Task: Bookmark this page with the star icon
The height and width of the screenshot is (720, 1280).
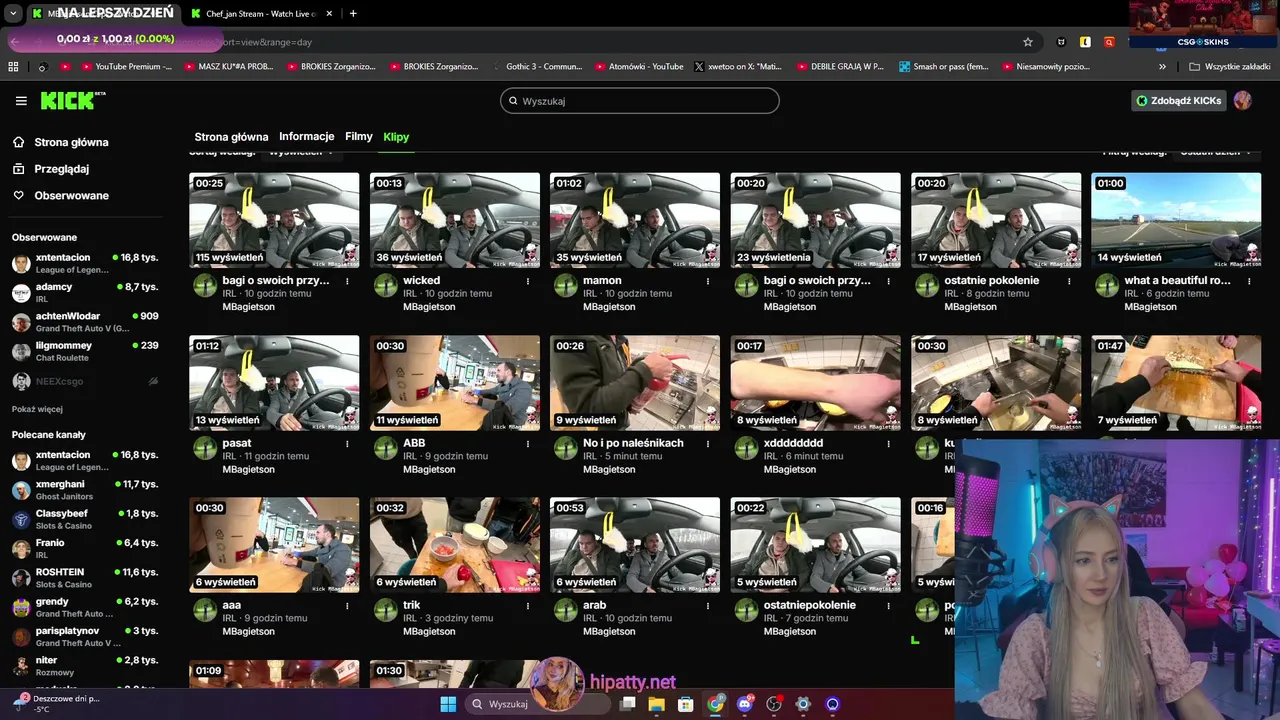Action: [1027, 42]
